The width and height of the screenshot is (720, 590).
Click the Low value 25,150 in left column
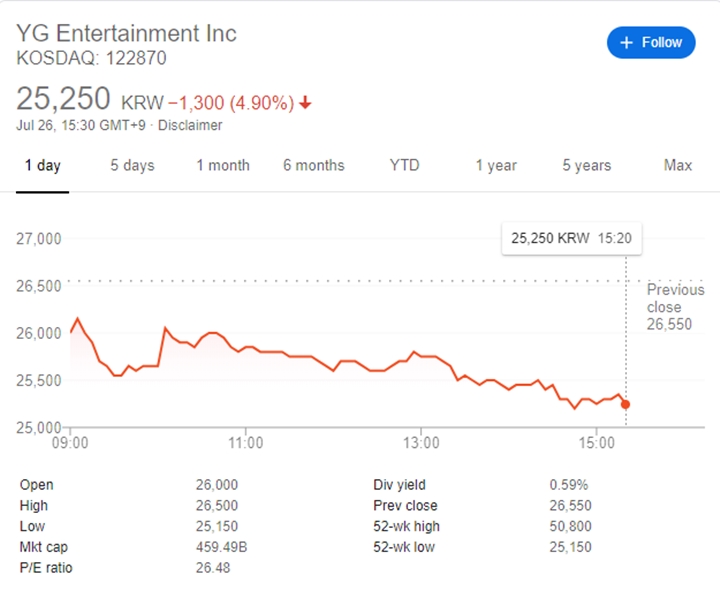tap(217, 526)
